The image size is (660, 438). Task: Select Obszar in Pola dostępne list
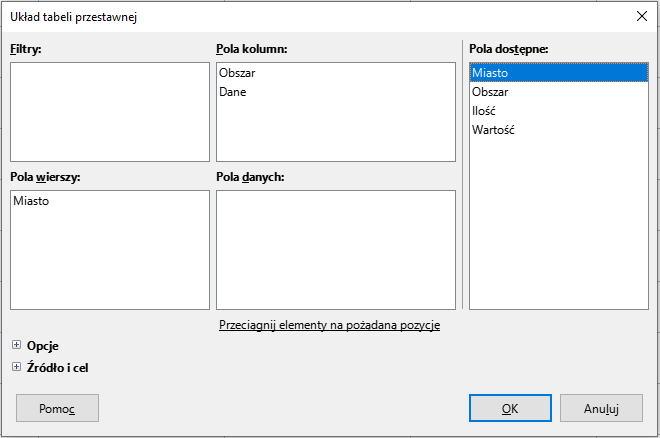coord(490,92)
